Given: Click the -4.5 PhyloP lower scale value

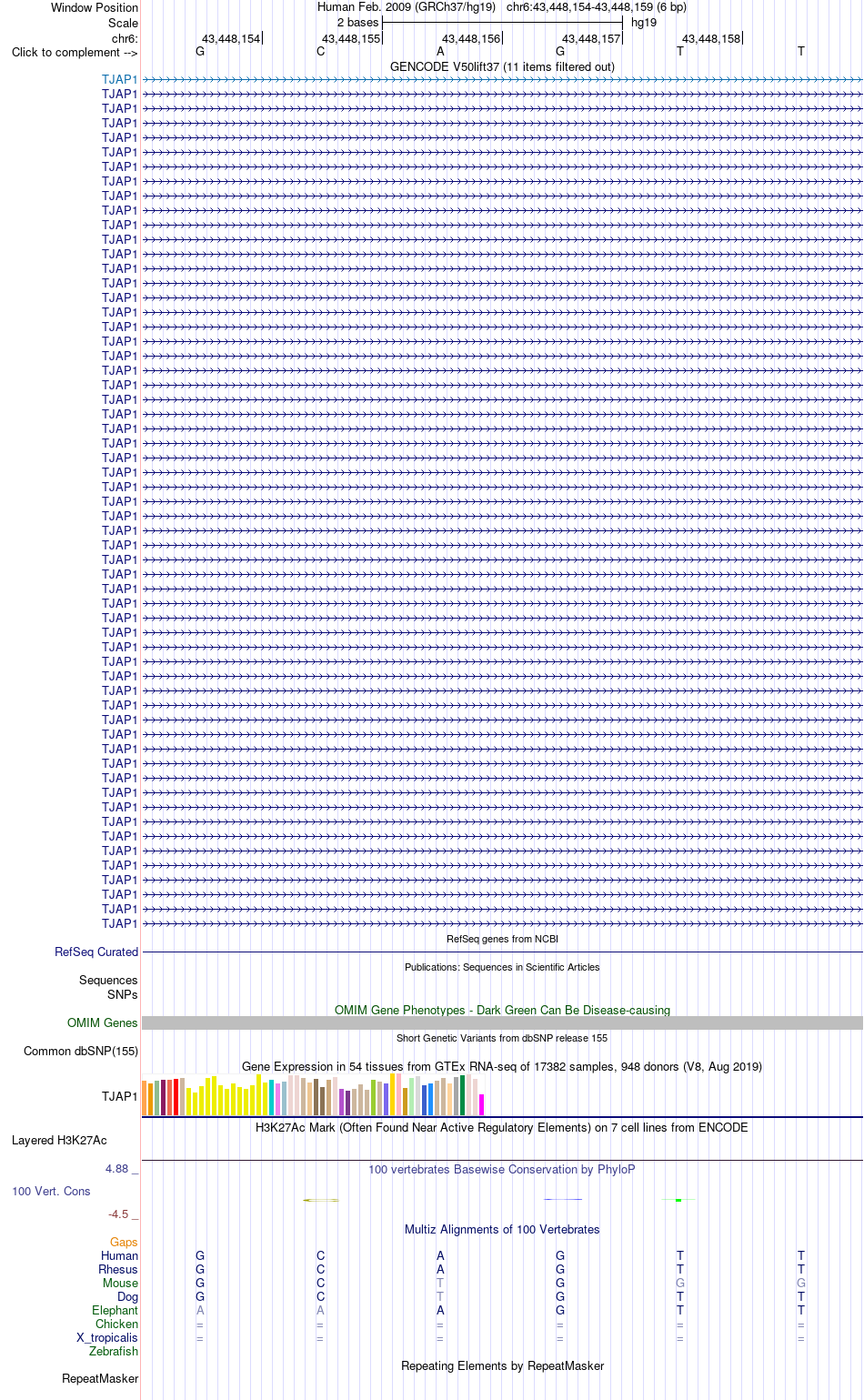Looking at the screenshot, I should (123, 1214).
